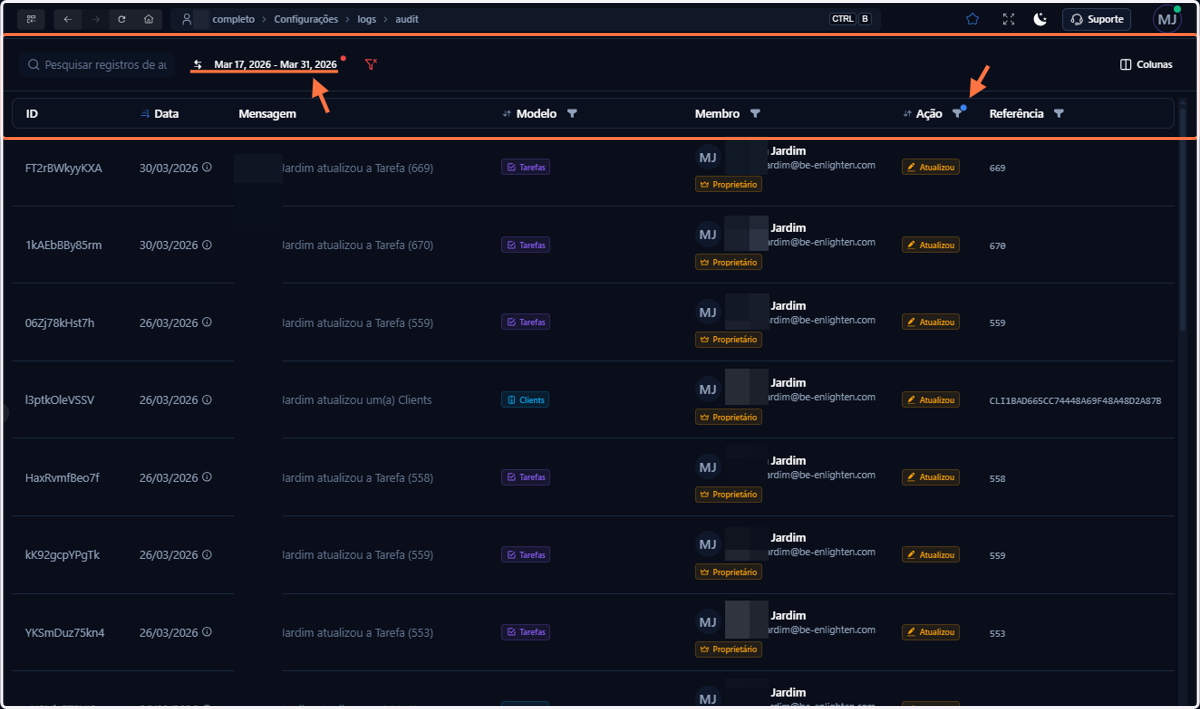Image resolution: width=1200 pixels, height=709 pixels.
Task: Click Clients tag in row l3ptkOleVSSV
Action: [x=525, y=400]
